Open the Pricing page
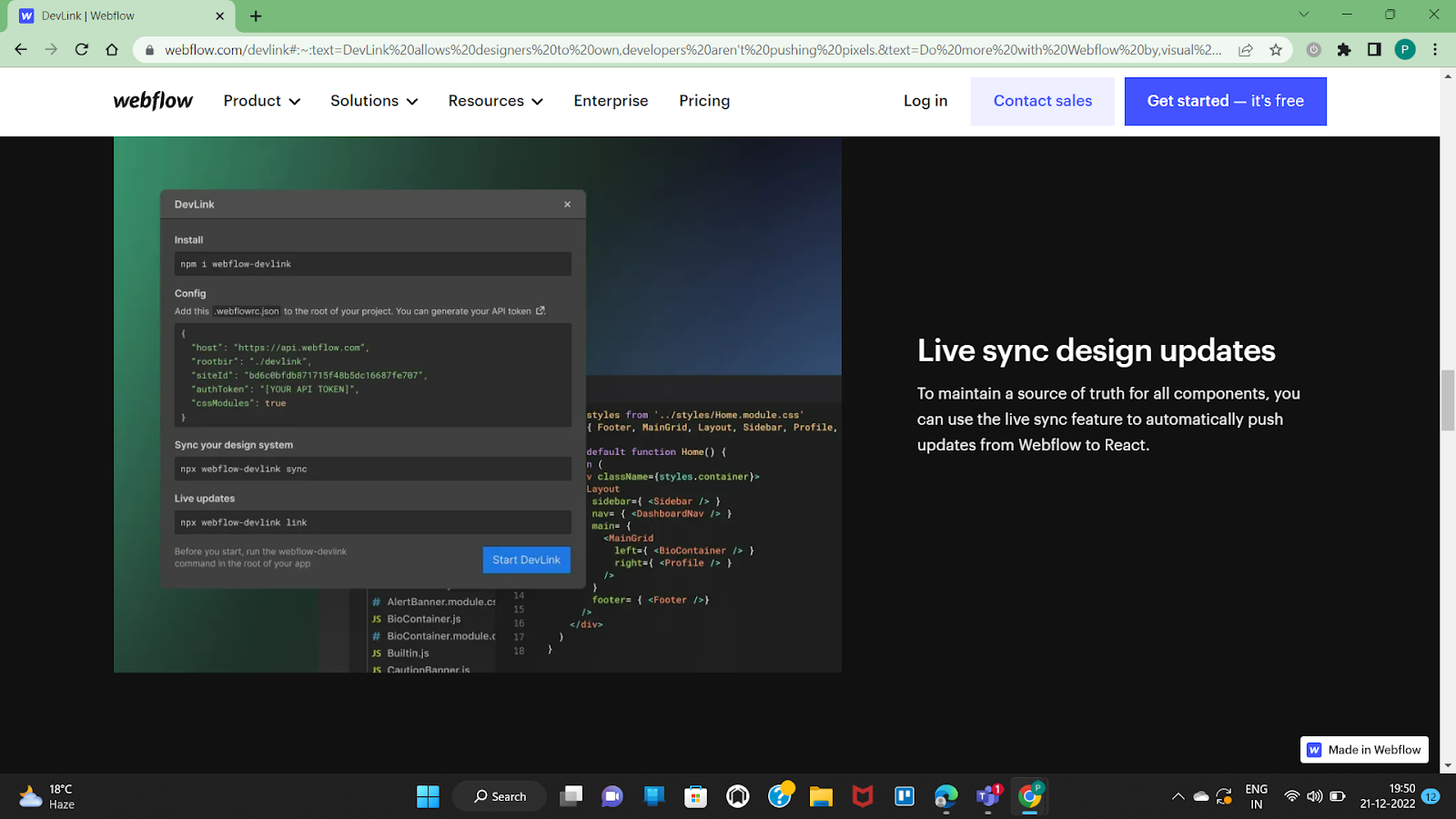The width and height of the screenshot is (1456, 819). [x=704, y=101]
